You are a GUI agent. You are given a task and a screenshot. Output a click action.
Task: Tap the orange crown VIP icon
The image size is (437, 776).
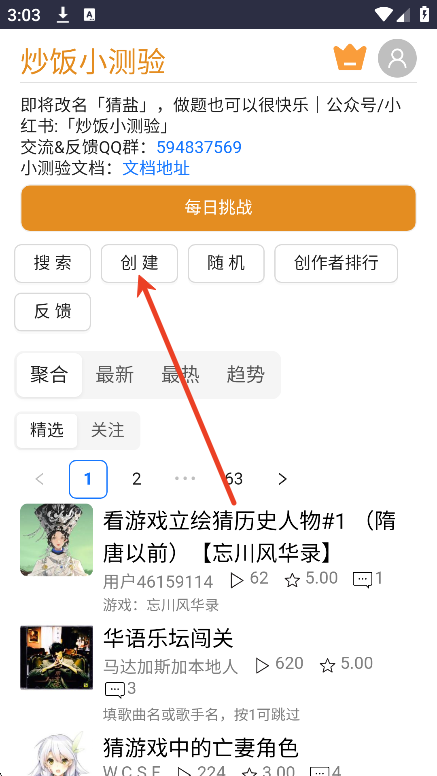pyautogui.click(x=350, y=57)
